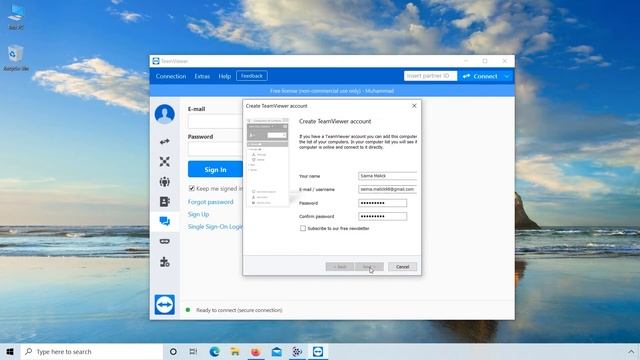This screenshot has height=360, width=640.
Task: Focus the Insert partner ID field
Action: [430, 76]
